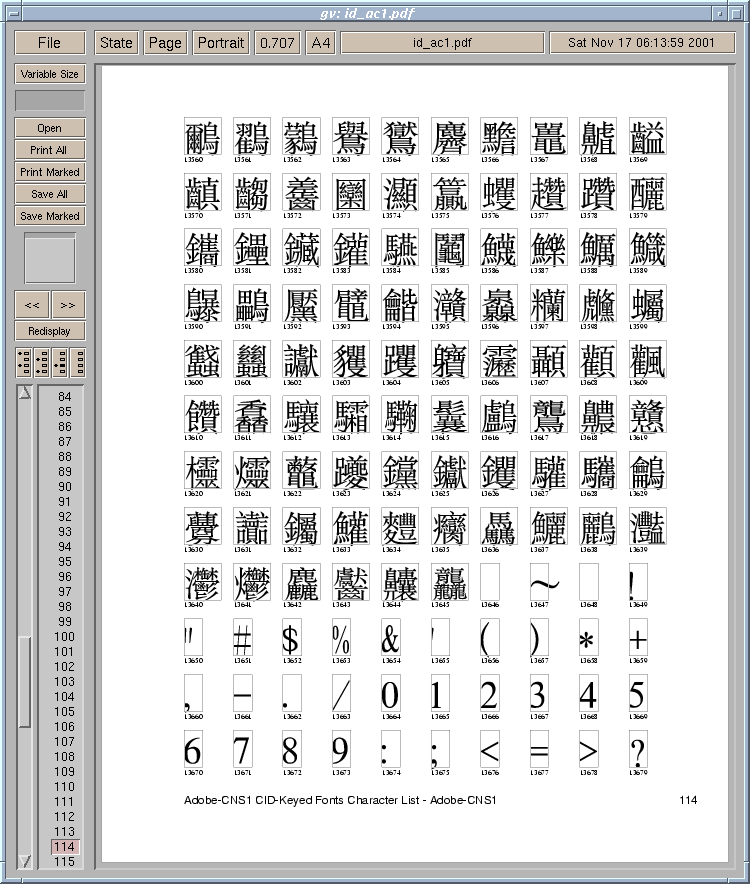
Task: Click the Save All button
Action: pos(49,194)
